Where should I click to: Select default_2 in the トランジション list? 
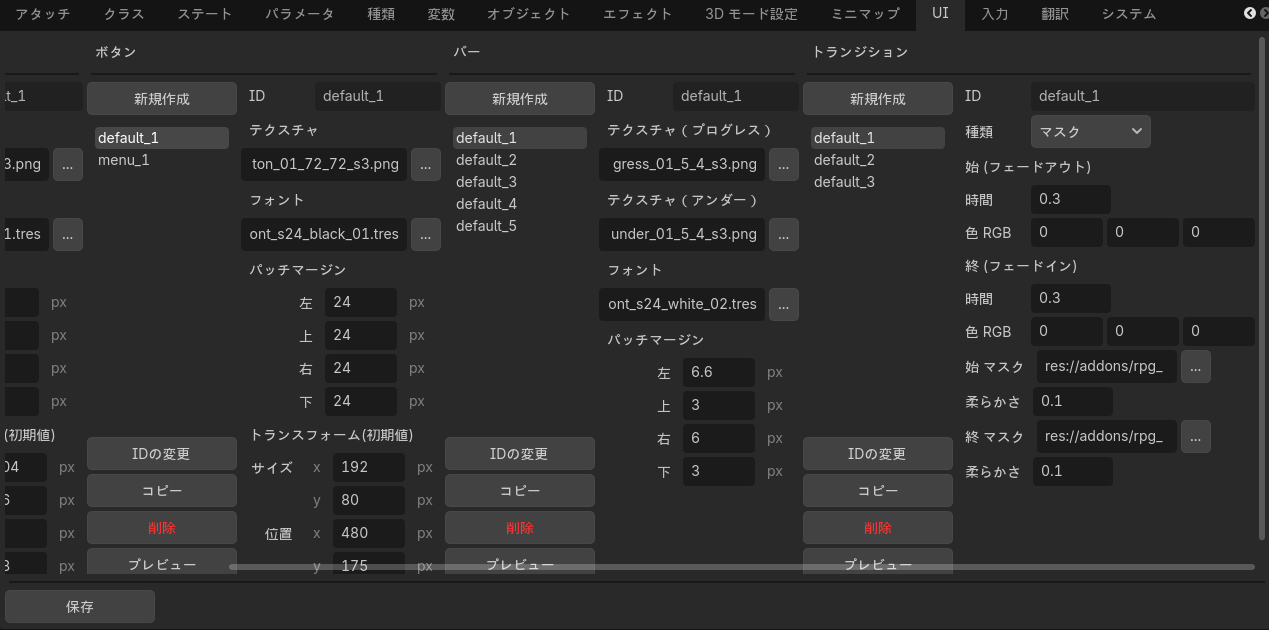coord(878,160)
